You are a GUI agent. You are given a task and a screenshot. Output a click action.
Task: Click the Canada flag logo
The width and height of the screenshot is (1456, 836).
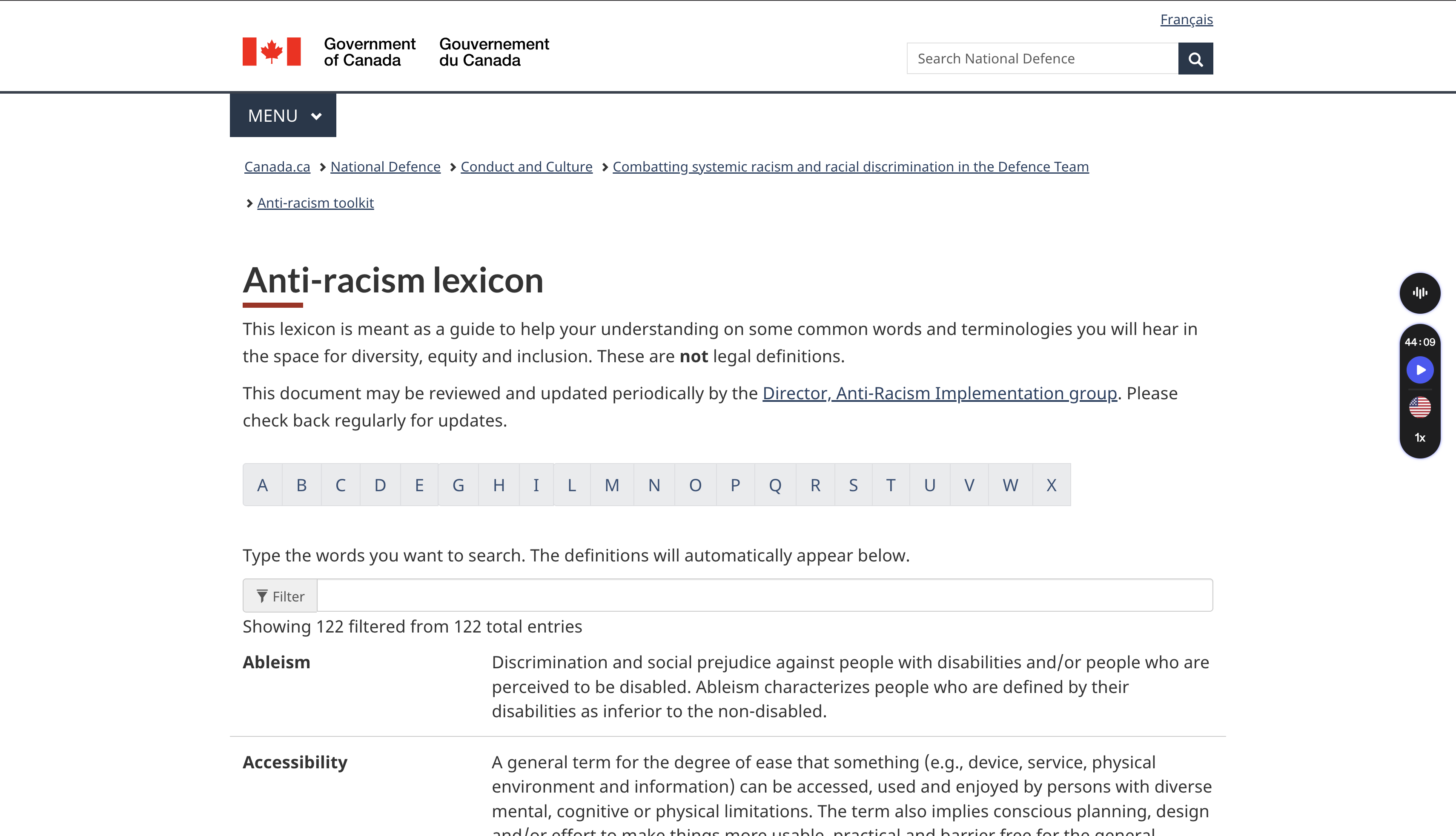coord(271,52)
